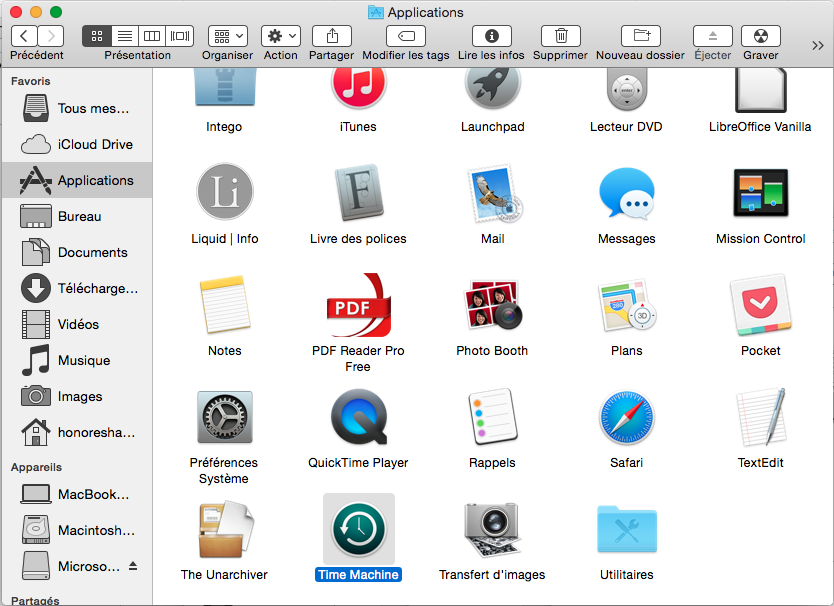Open Images in sidebar

77,396
